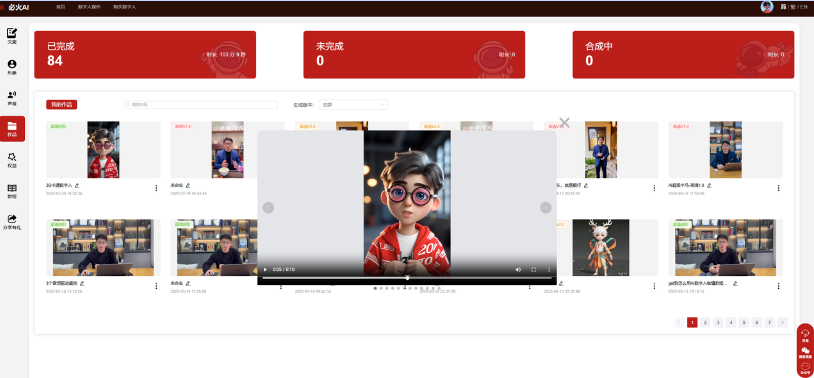
Task: Click edit pencil next to 3个音频驱动案例
Action: point(82,284)
